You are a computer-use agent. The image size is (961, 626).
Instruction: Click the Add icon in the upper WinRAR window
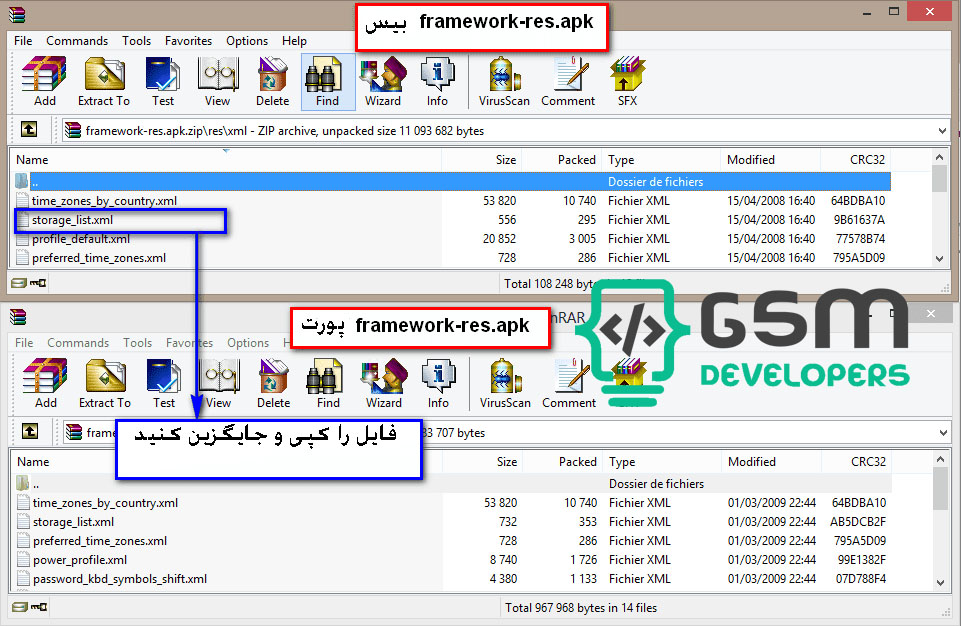tap(44, 82)
